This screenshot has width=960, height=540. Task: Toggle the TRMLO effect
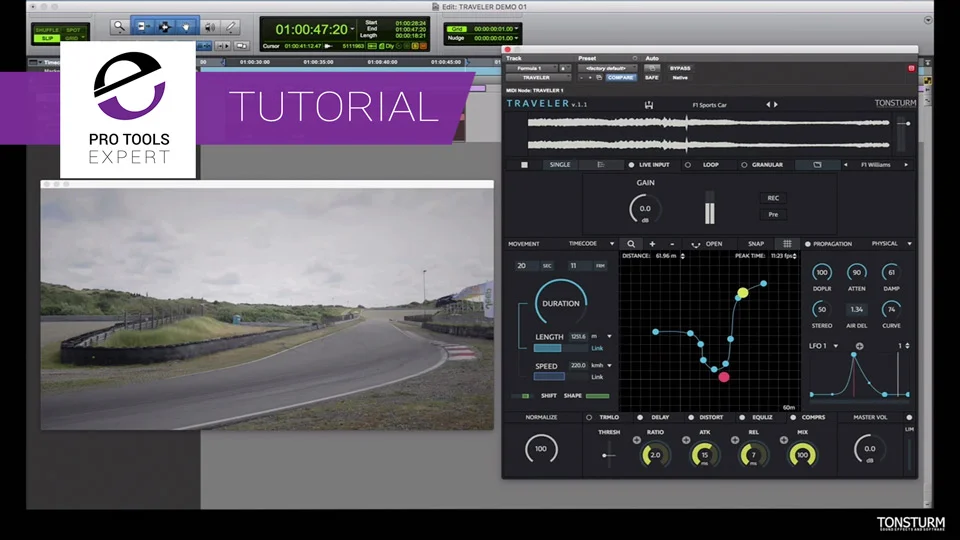click(589, 418)
